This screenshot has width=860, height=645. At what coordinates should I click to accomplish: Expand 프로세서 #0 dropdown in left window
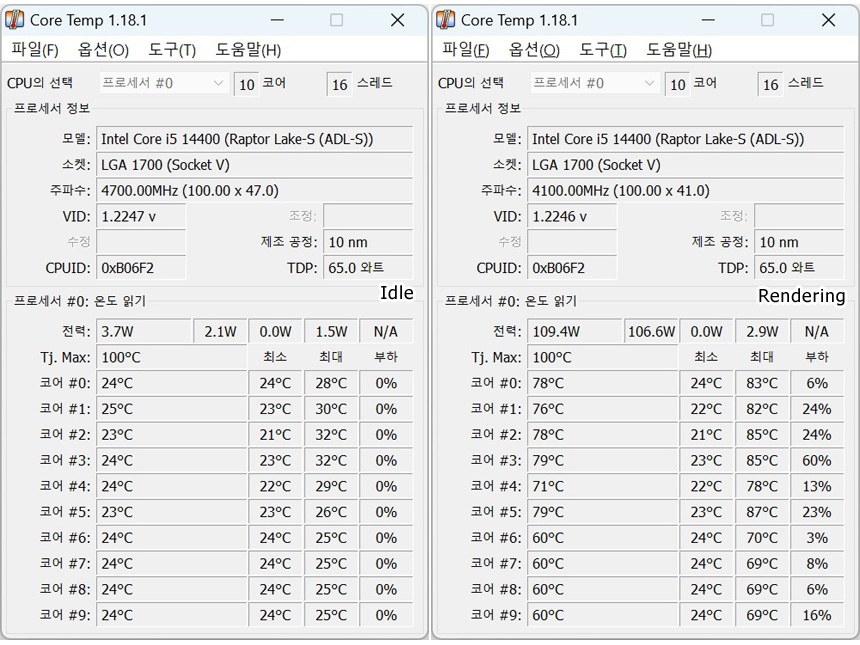[164, 83]
